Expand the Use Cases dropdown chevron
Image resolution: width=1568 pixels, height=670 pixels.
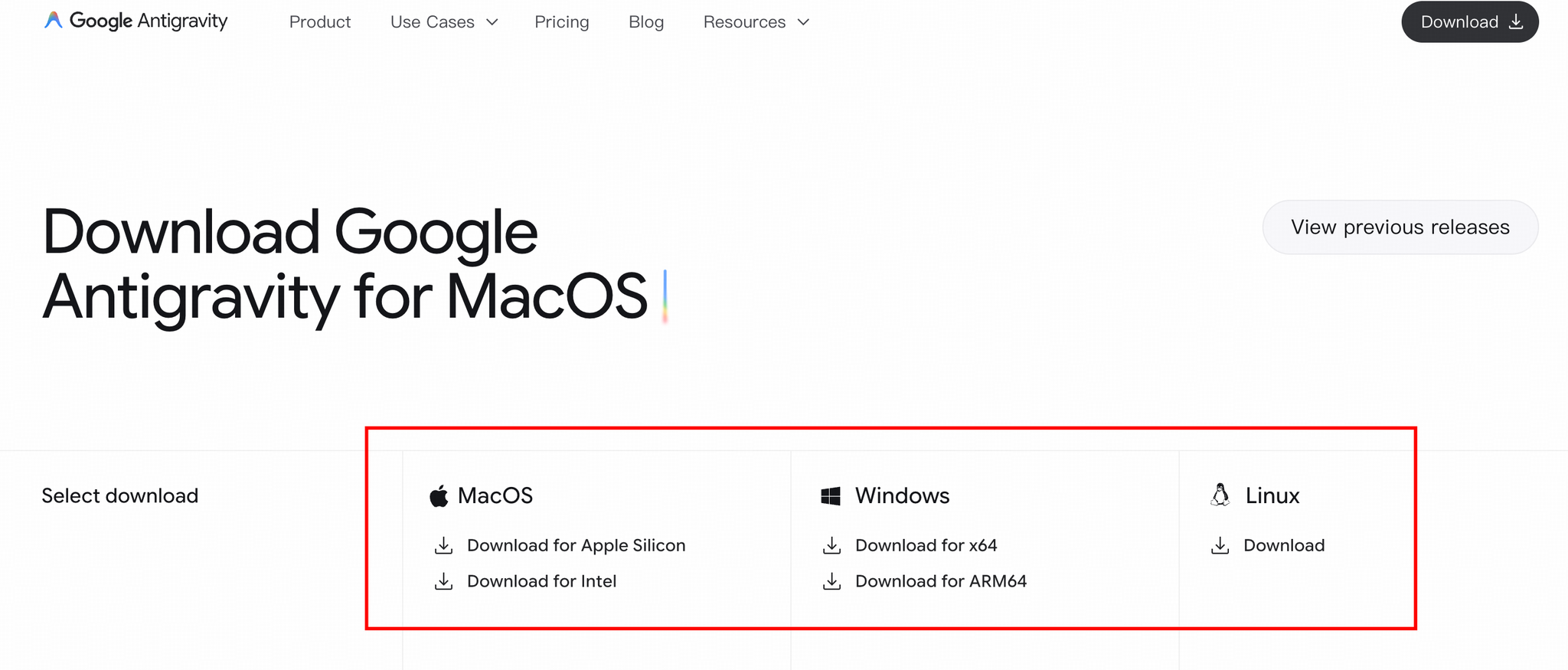coord(492,22)
